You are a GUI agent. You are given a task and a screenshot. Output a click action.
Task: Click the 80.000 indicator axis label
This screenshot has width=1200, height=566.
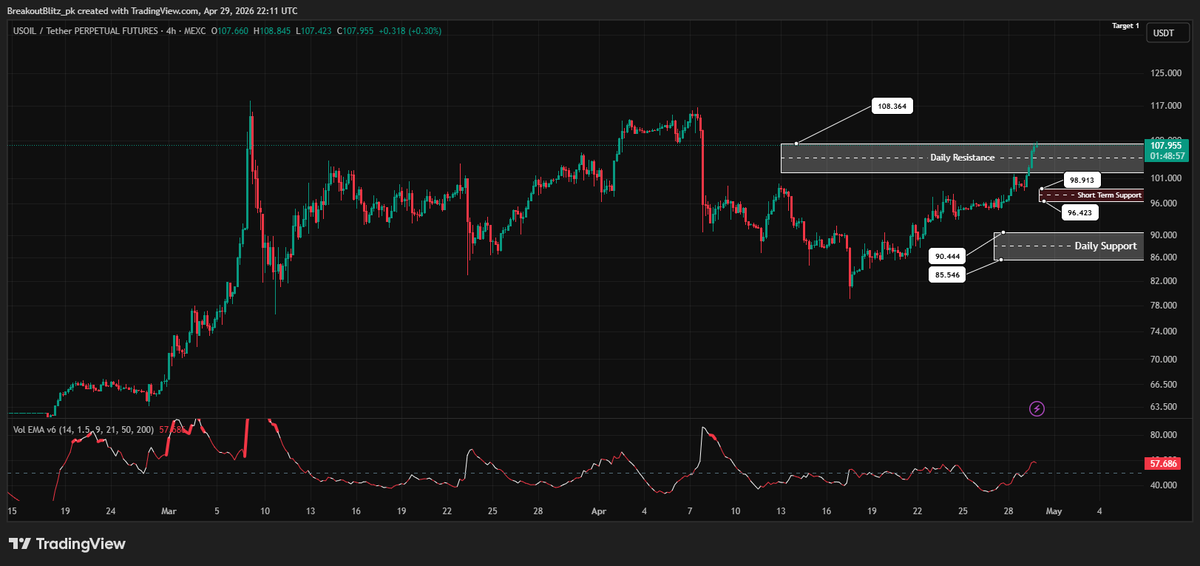coord(1164,435)
